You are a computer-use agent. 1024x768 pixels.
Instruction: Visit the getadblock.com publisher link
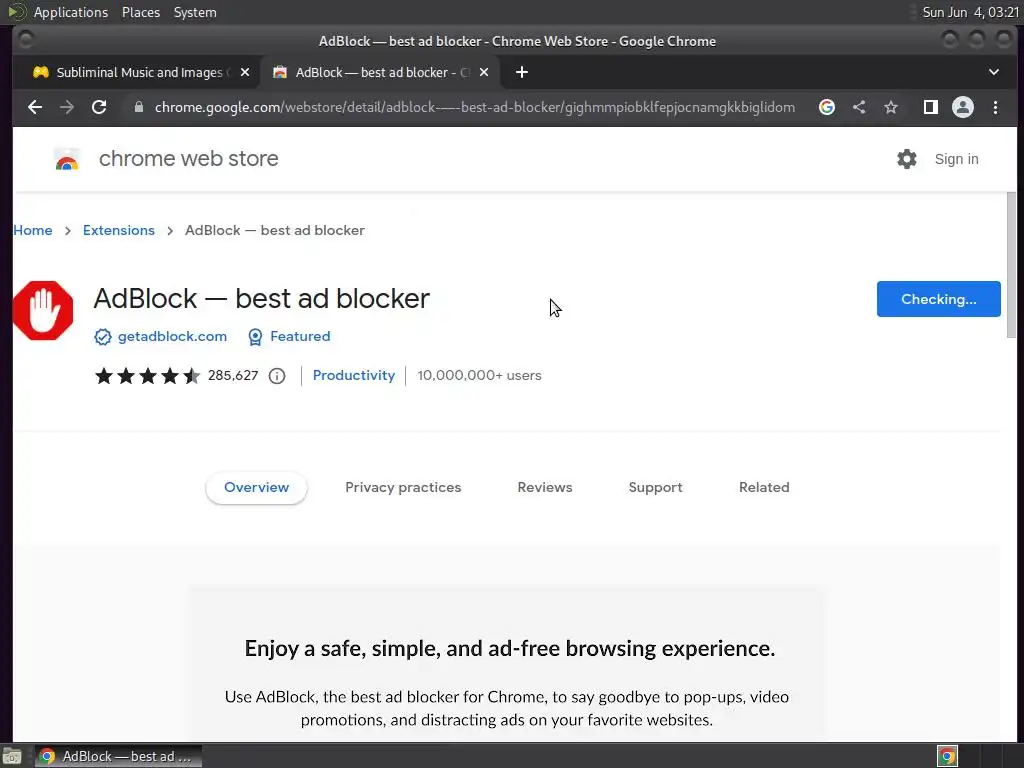pyautogui.click(x=172, y=336)
